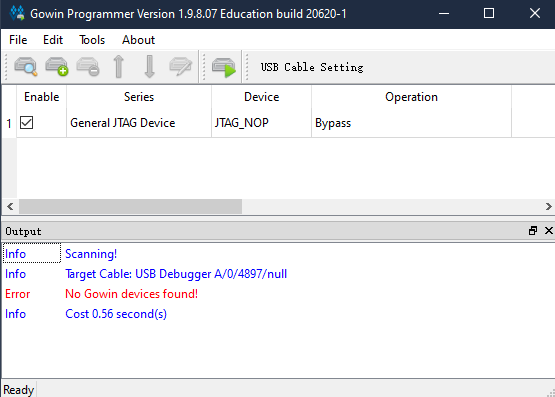Select the Bypass operation cell
Screen dimensions: 555x397
(x=411, y=123)
